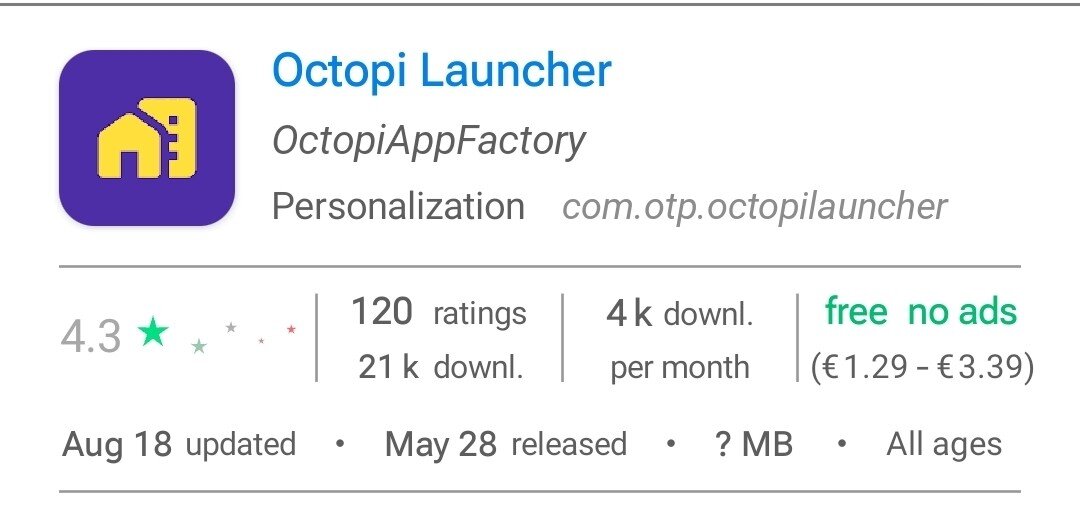Viewport: 1080px width, 513px height.
Task: Click the 4.3 rating score
Action: (90, 337)
